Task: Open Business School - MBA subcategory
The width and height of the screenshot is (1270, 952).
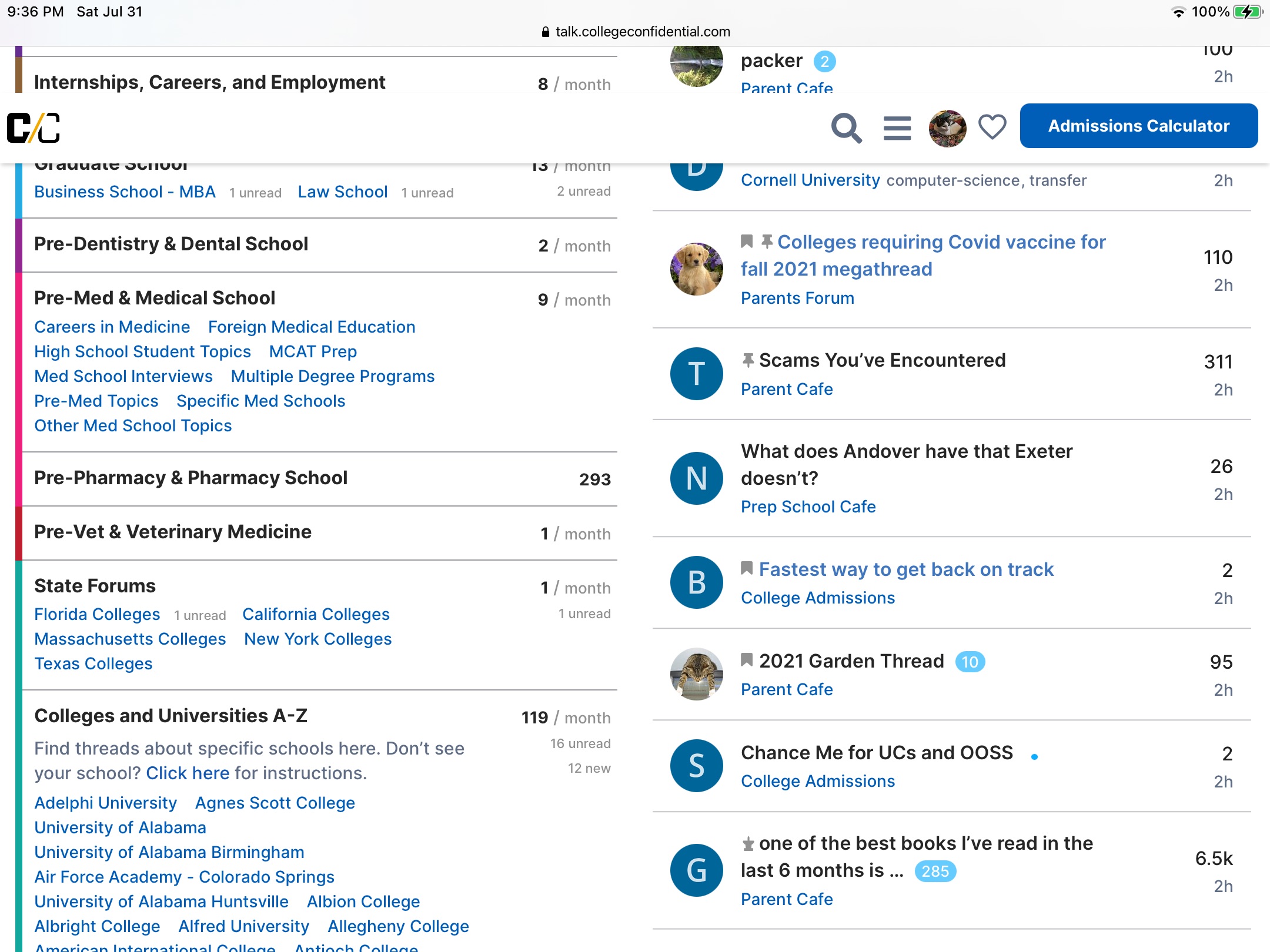Action: (x=125, y=192)
